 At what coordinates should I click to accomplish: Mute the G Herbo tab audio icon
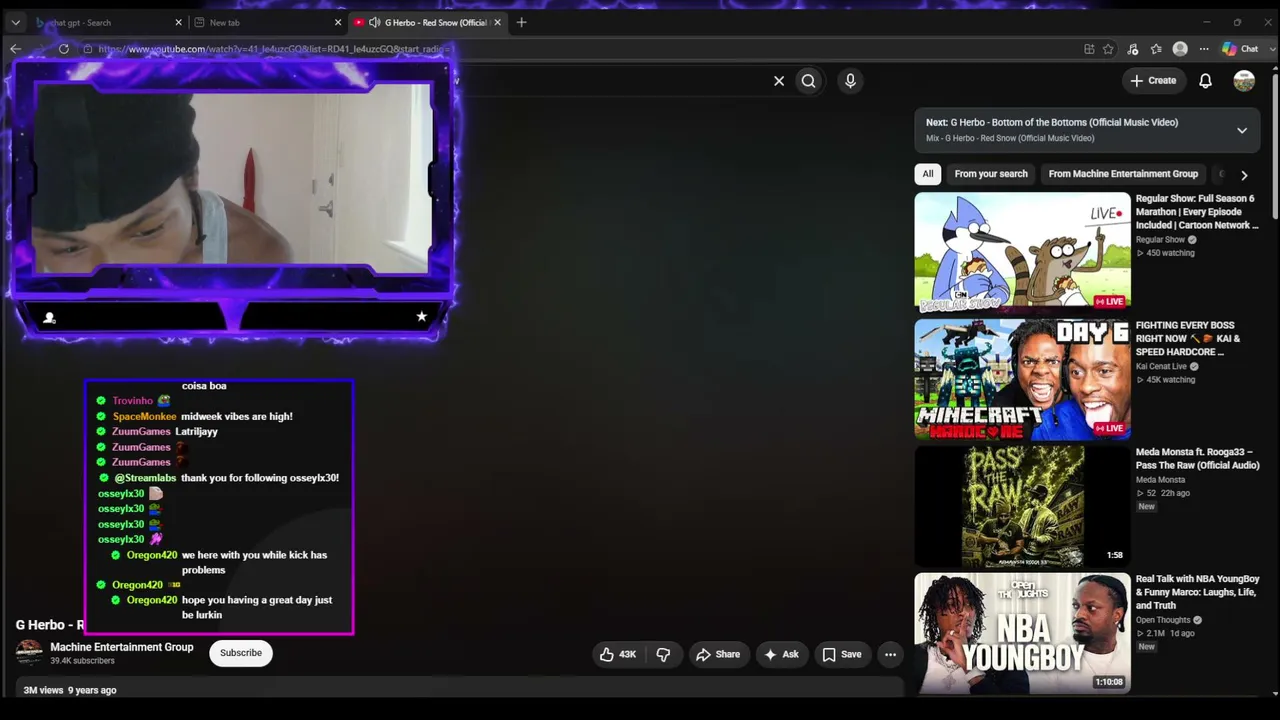tap(374, 22)
